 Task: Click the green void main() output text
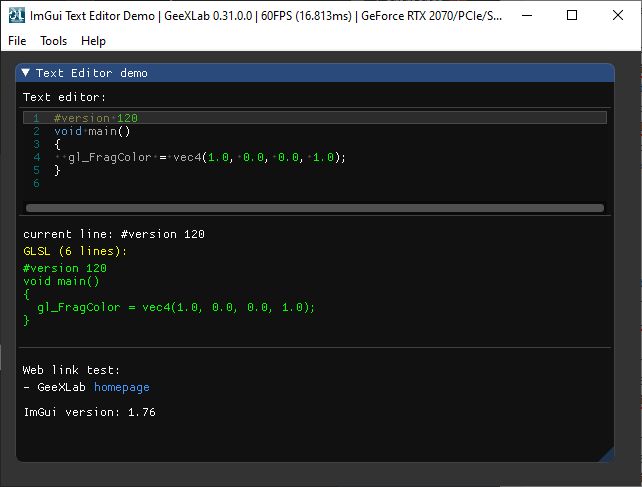[61, 281]
